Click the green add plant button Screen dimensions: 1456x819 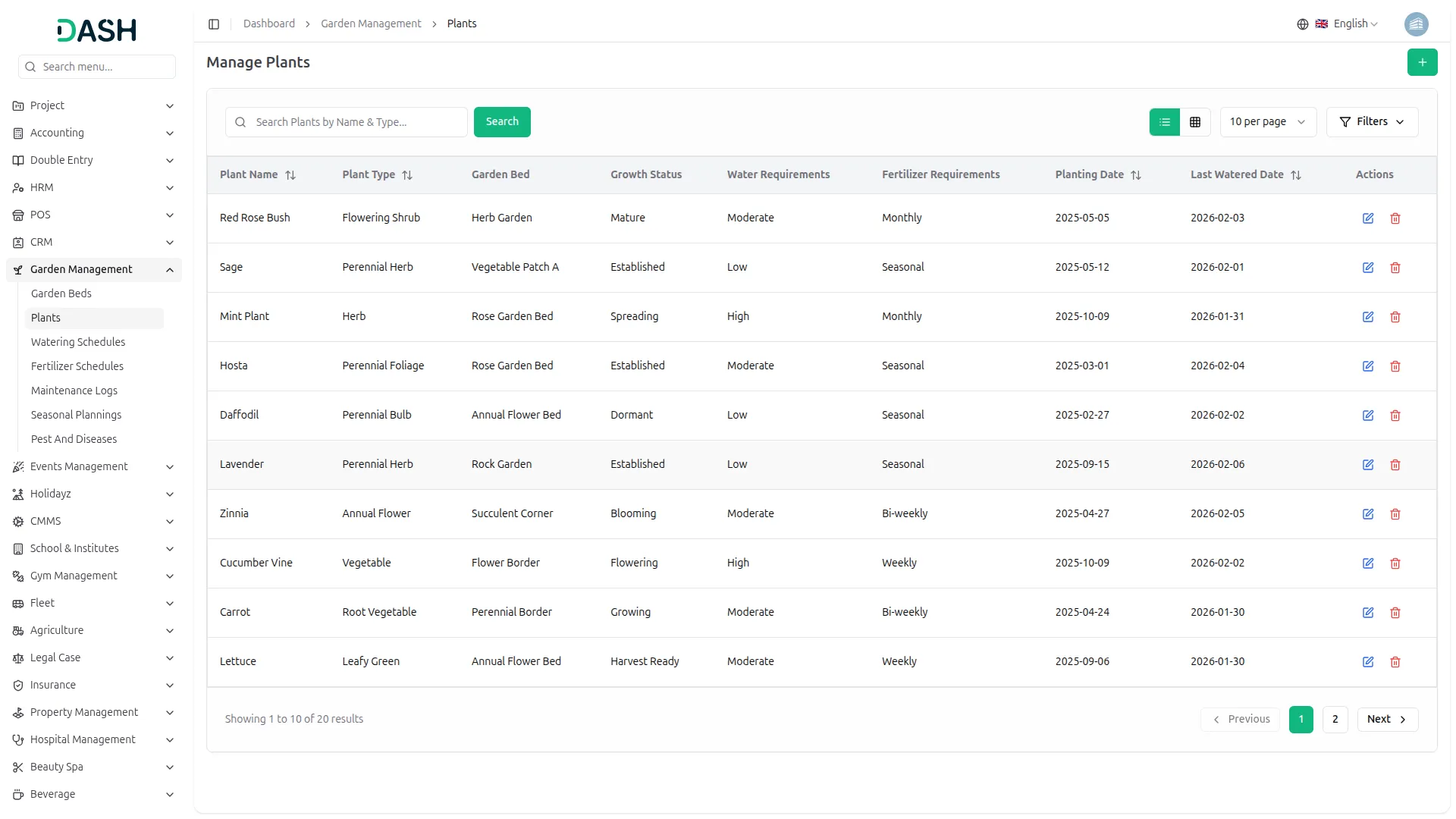(1422, 62)
